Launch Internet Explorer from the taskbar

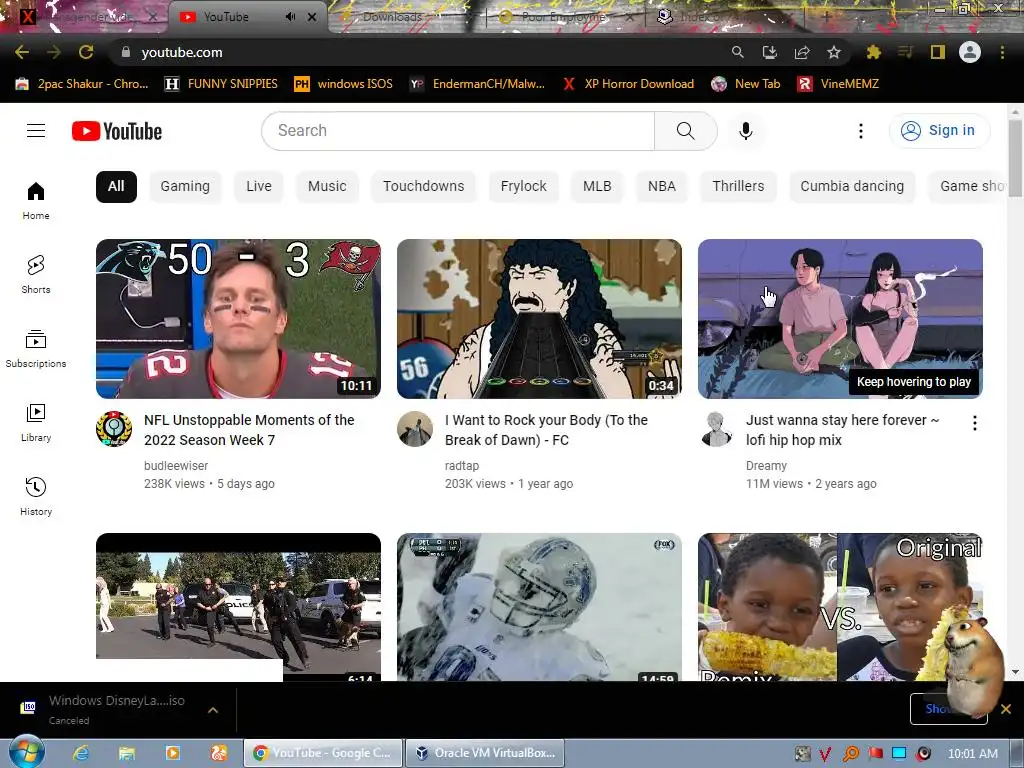click(81, 753)
